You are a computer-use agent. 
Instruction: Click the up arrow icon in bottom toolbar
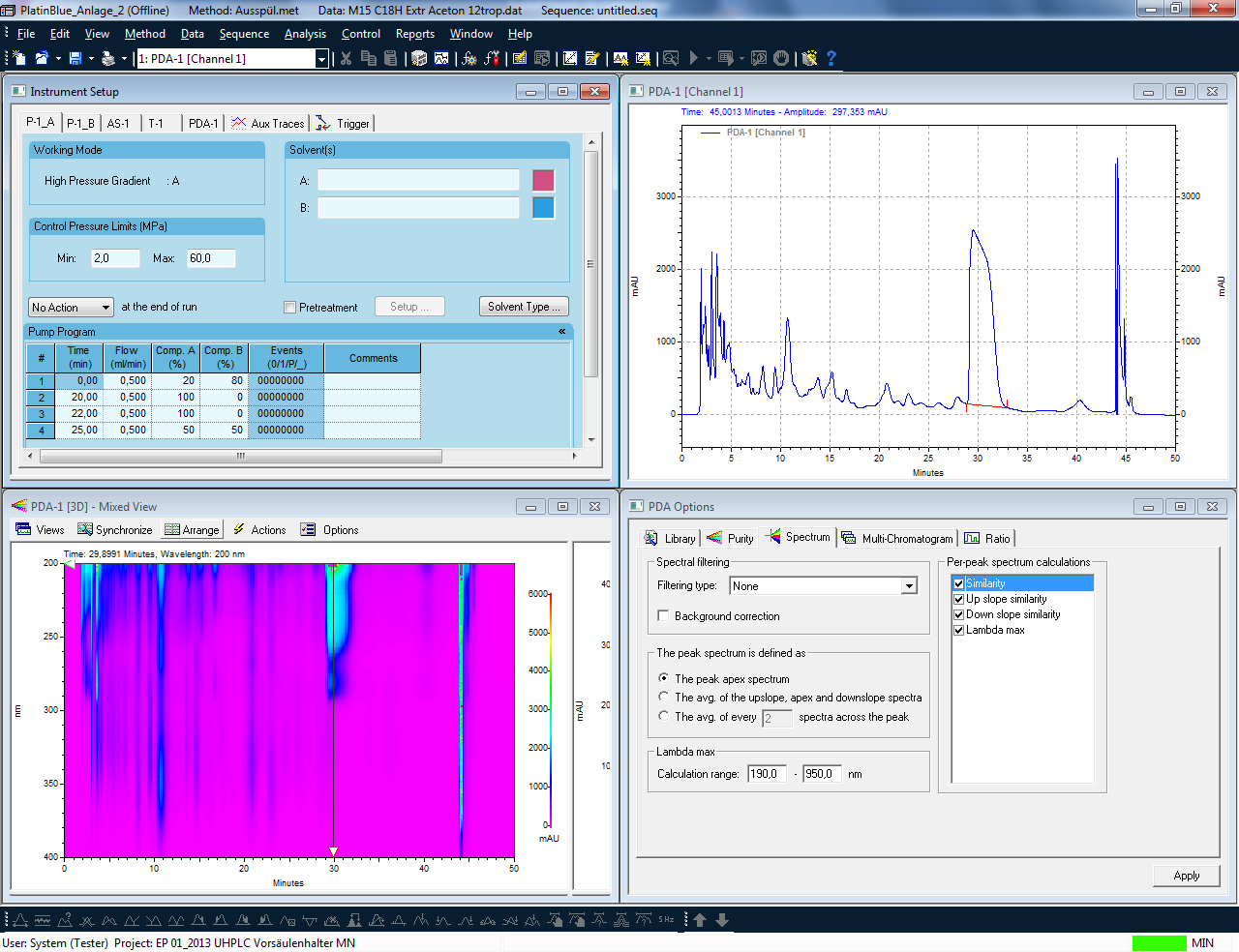[x=700, y=920]
